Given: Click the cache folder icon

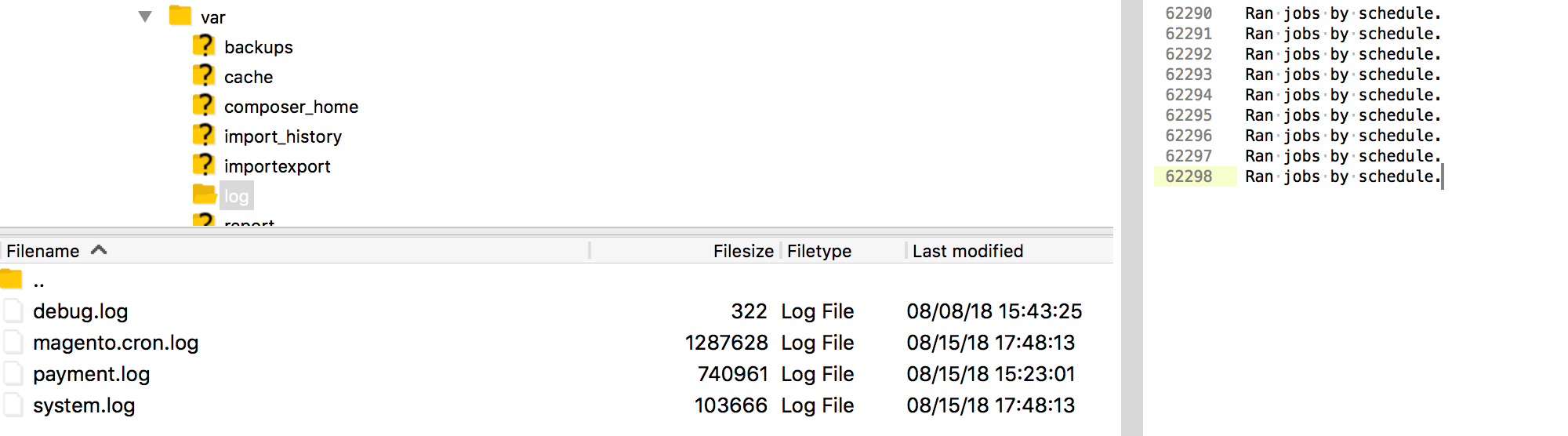Looking at the screenshot, I should click(204, 75).
